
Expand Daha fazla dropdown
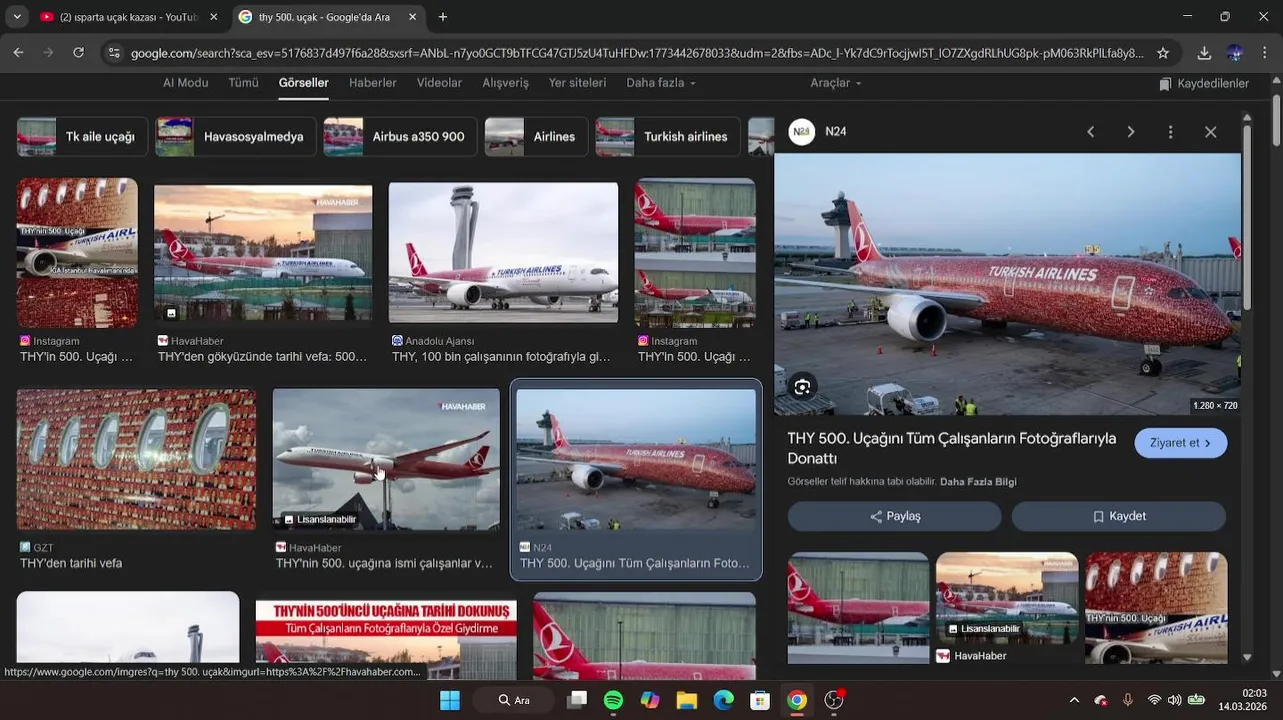(661, 83)
